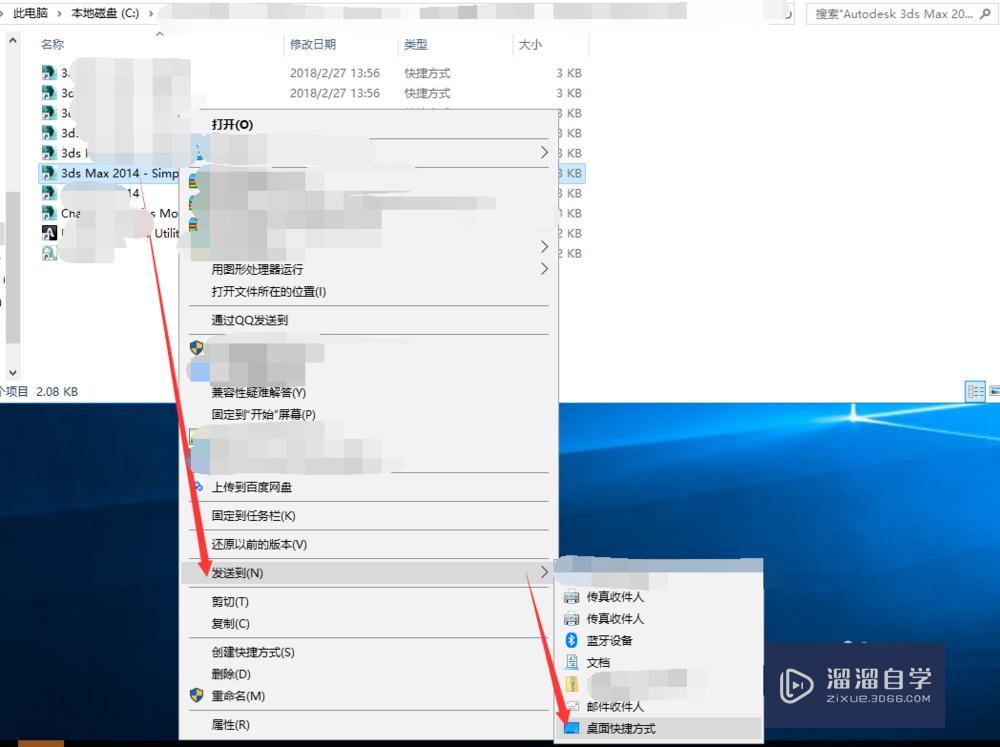Sort files by the 修改日期 column header
The width and height of the screenshot is (1000, 747).
point(312,44)
